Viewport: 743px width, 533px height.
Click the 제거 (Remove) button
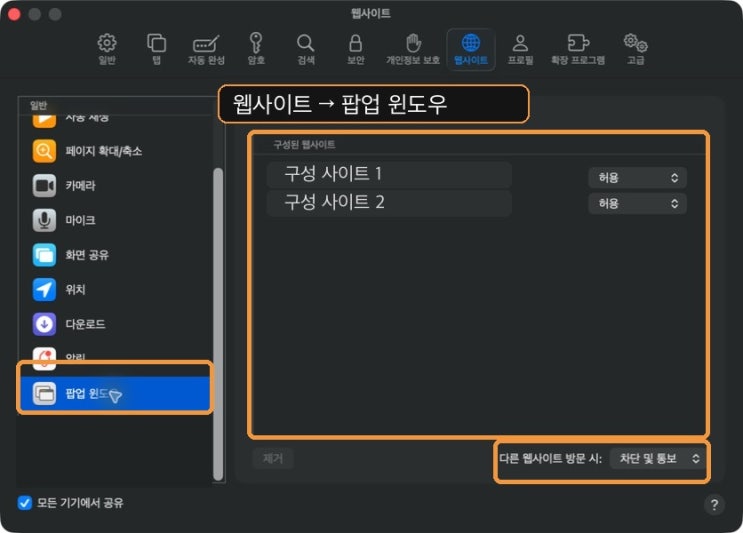pyautogui.click(x=273, y=458)
